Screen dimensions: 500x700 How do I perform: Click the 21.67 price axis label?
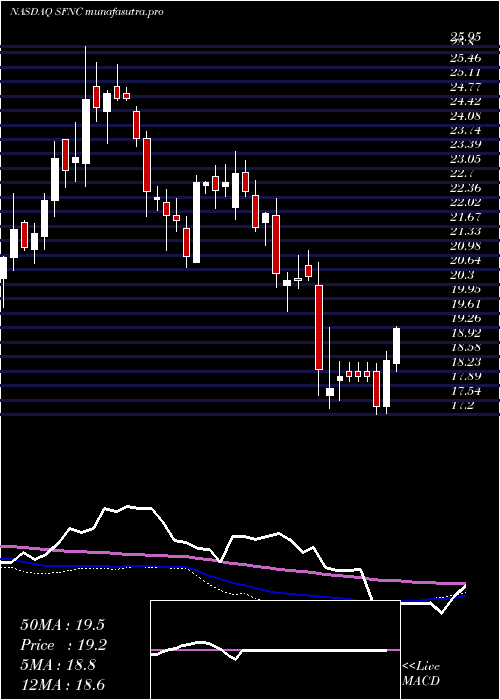pos(466,217)
